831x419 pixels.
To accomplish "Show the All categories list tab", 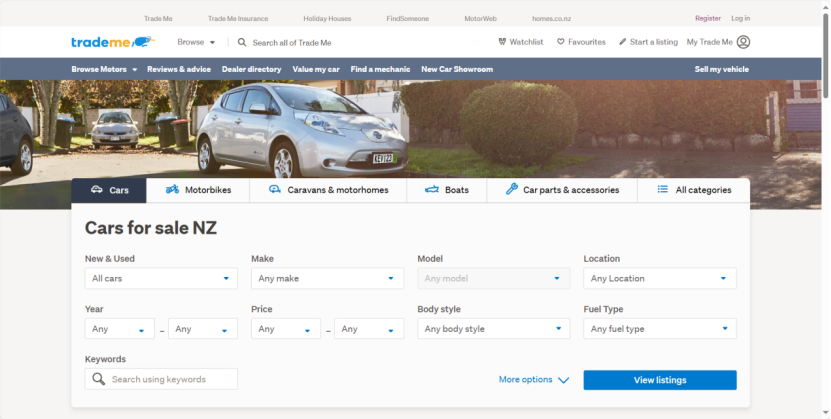I will (692, 190).
